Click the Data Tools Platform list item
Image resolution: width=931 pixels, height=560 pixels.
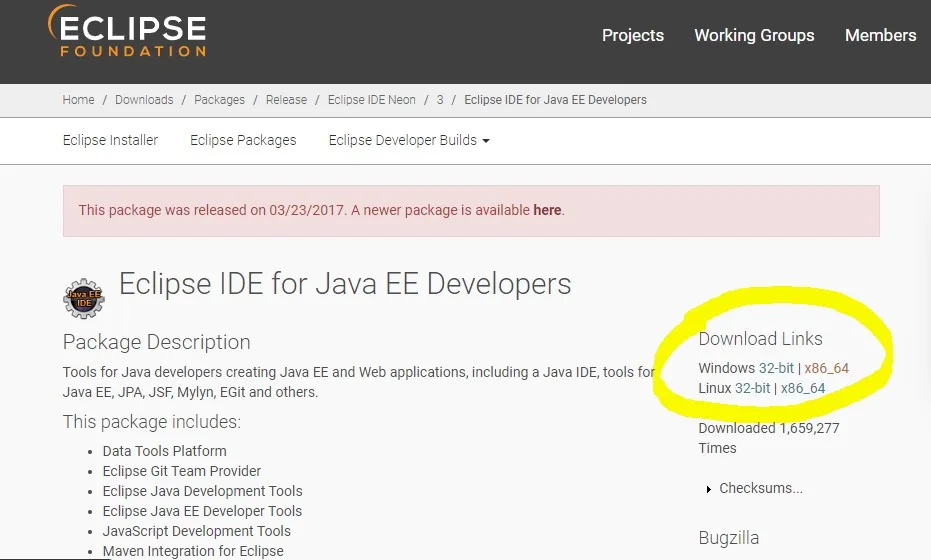pyautogui.click(x=164, y=451)
